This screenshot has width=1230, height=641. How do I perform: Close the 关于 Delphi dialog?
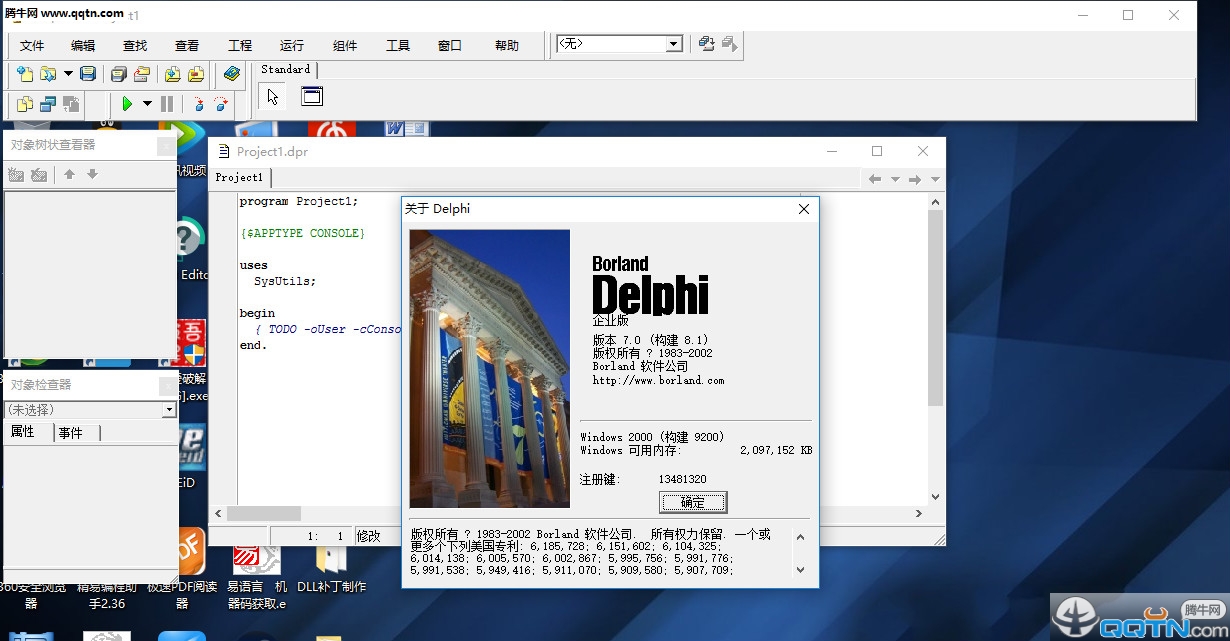(x=804, y=209)
